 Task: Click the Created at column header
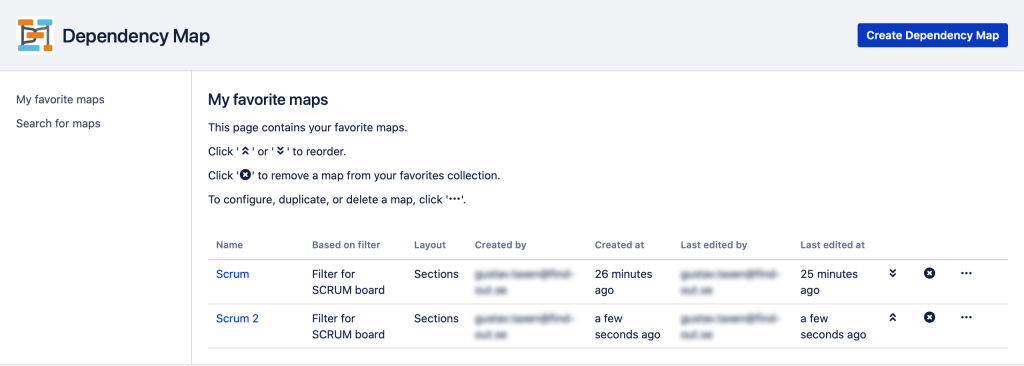619,245
